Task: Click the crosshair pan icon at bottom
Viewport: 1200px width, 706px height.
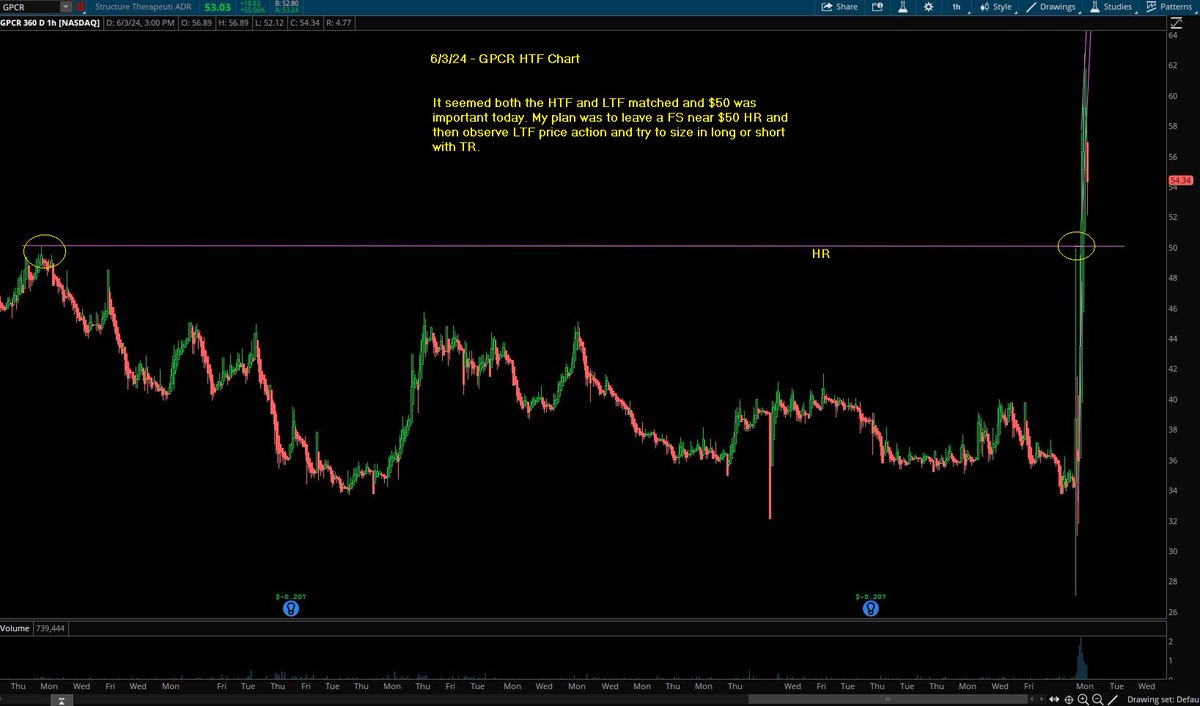Action: coord(1069,700)
